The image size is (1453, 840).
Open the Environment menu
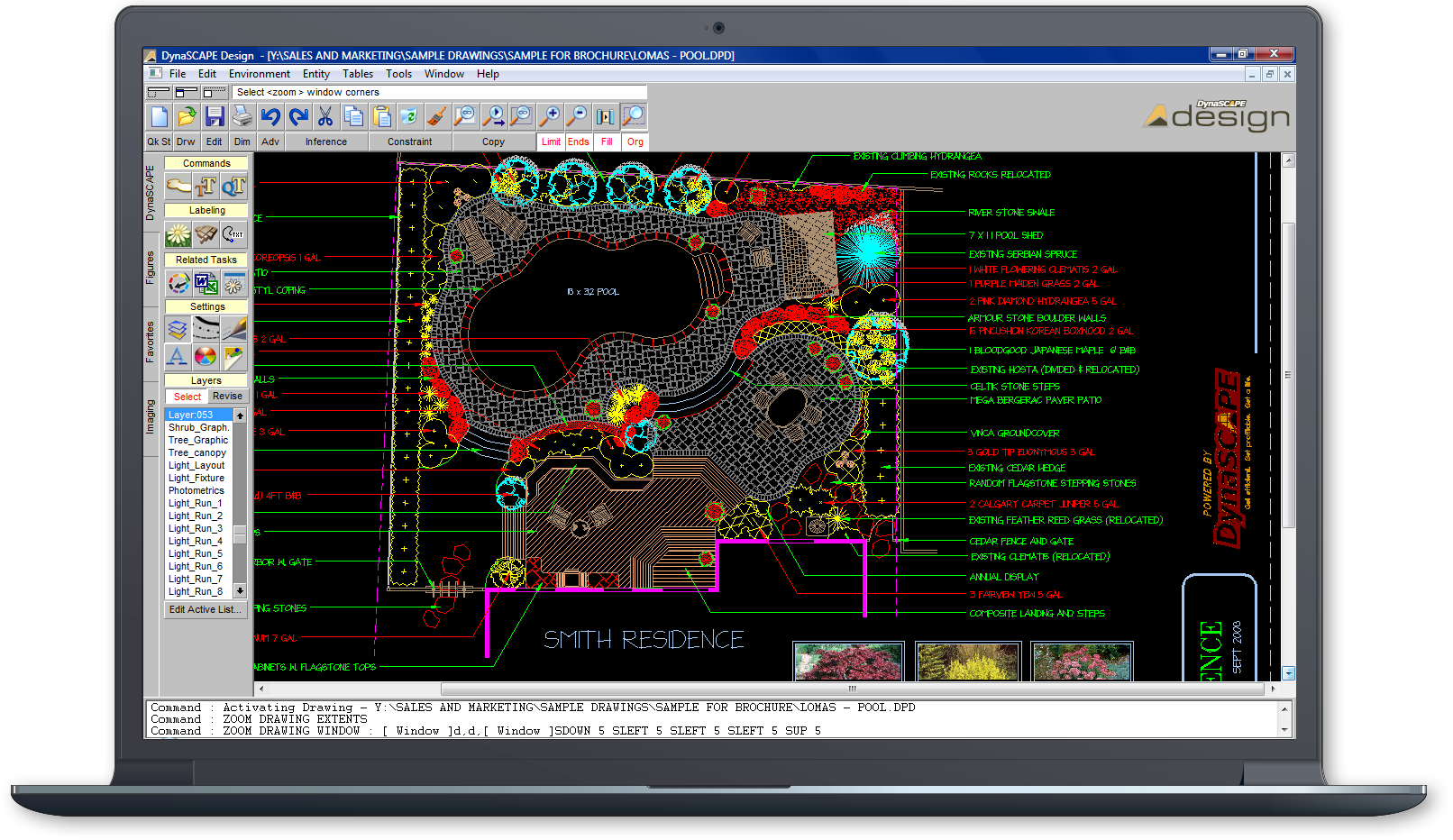(260, 74)
